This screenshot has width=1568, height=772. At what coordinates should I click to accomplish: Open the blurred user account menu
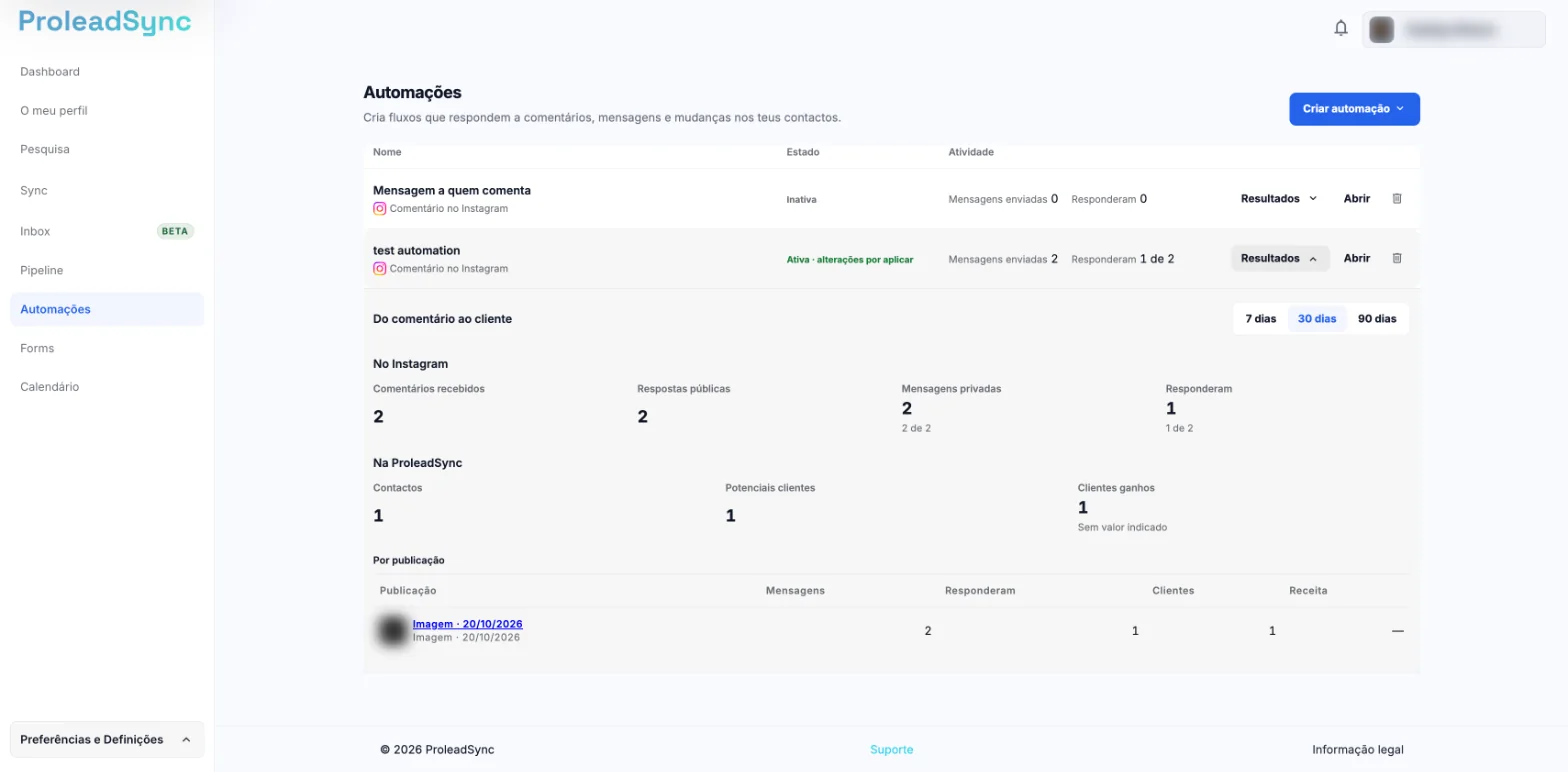pyautogui.click(x=1453, y=30)
